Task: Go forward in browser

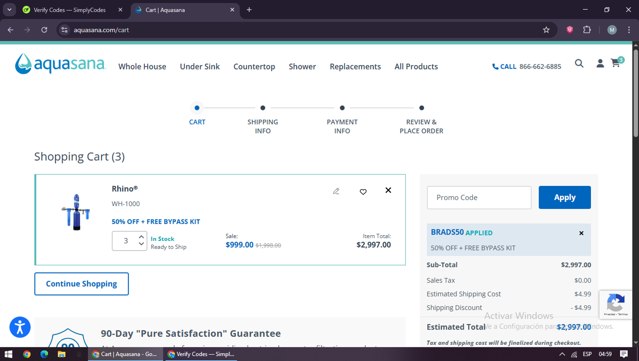Action: tap(27, 30)
